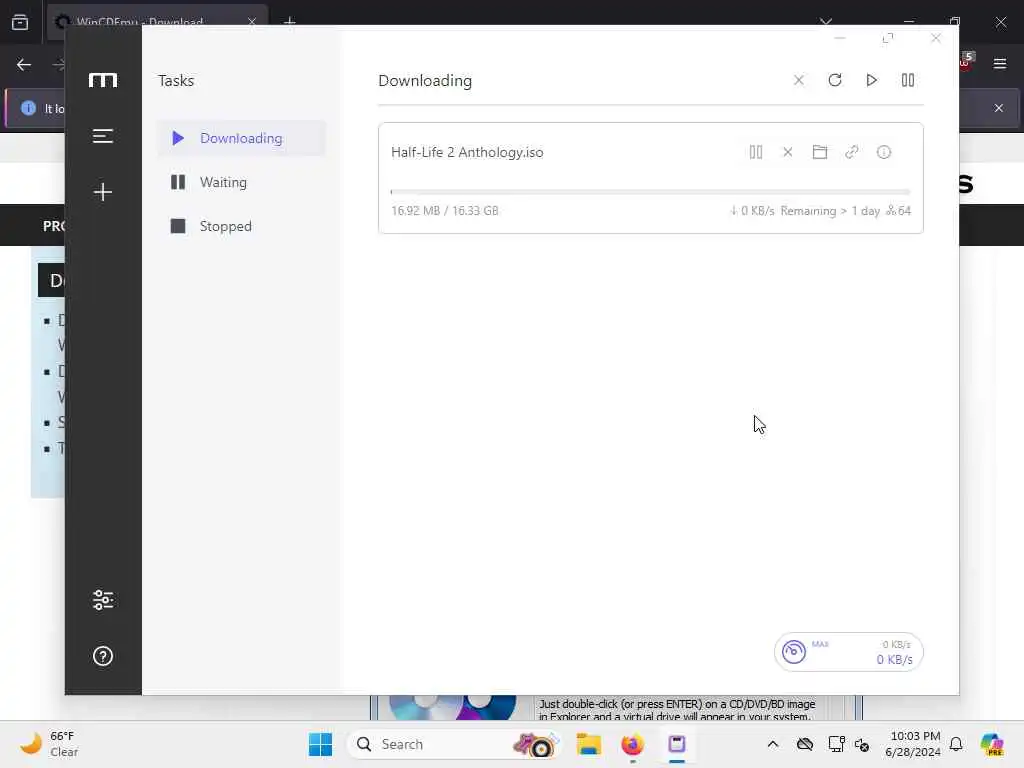Viewport: 1024px width, 768px height.
Task: Open the Copilot preview icon in taskbar
Action: (992, 744)
